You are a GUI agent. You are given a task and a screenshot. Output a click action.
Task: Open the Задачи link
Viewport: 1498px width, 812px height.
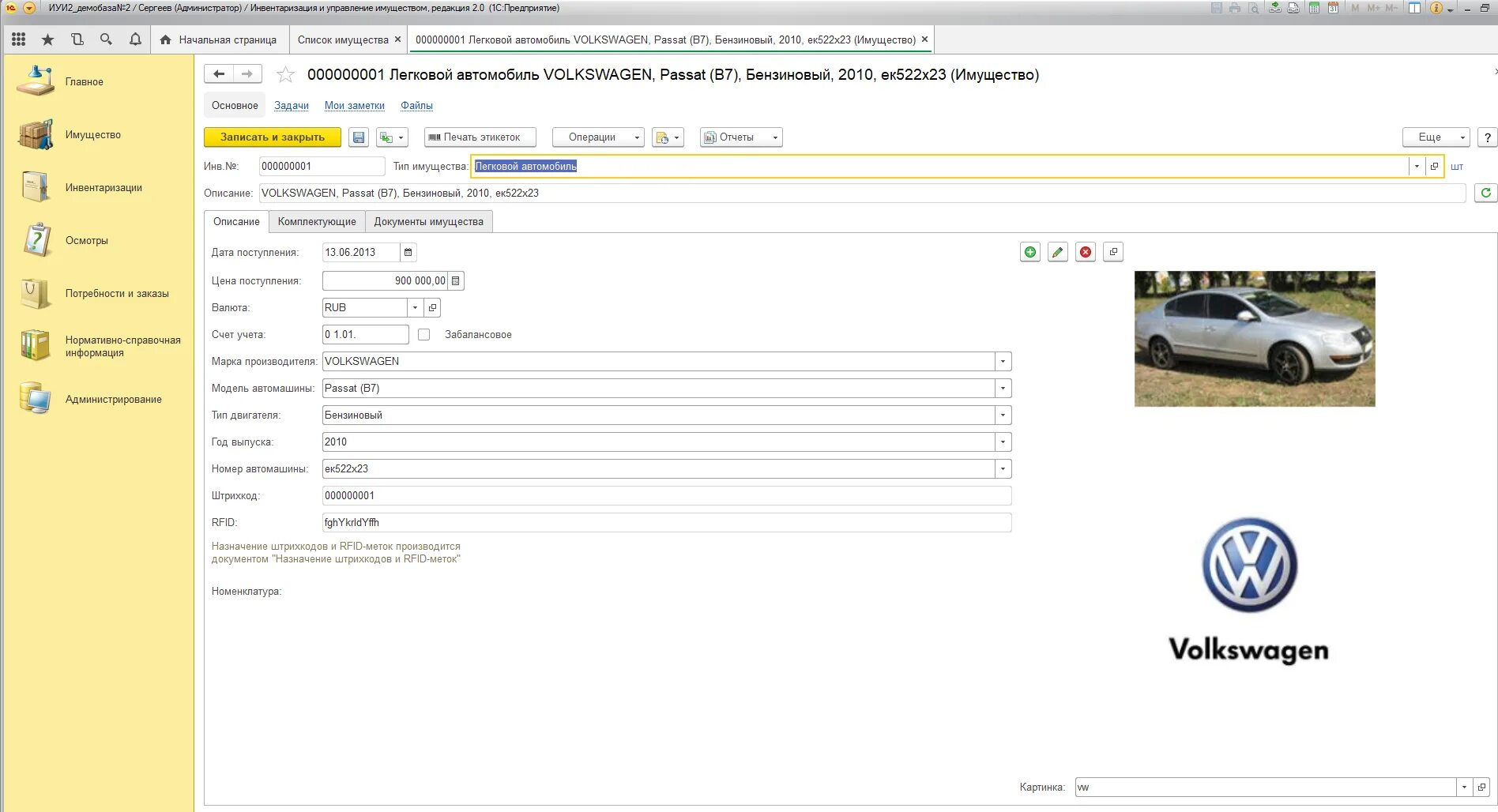[x=292, y=106]
